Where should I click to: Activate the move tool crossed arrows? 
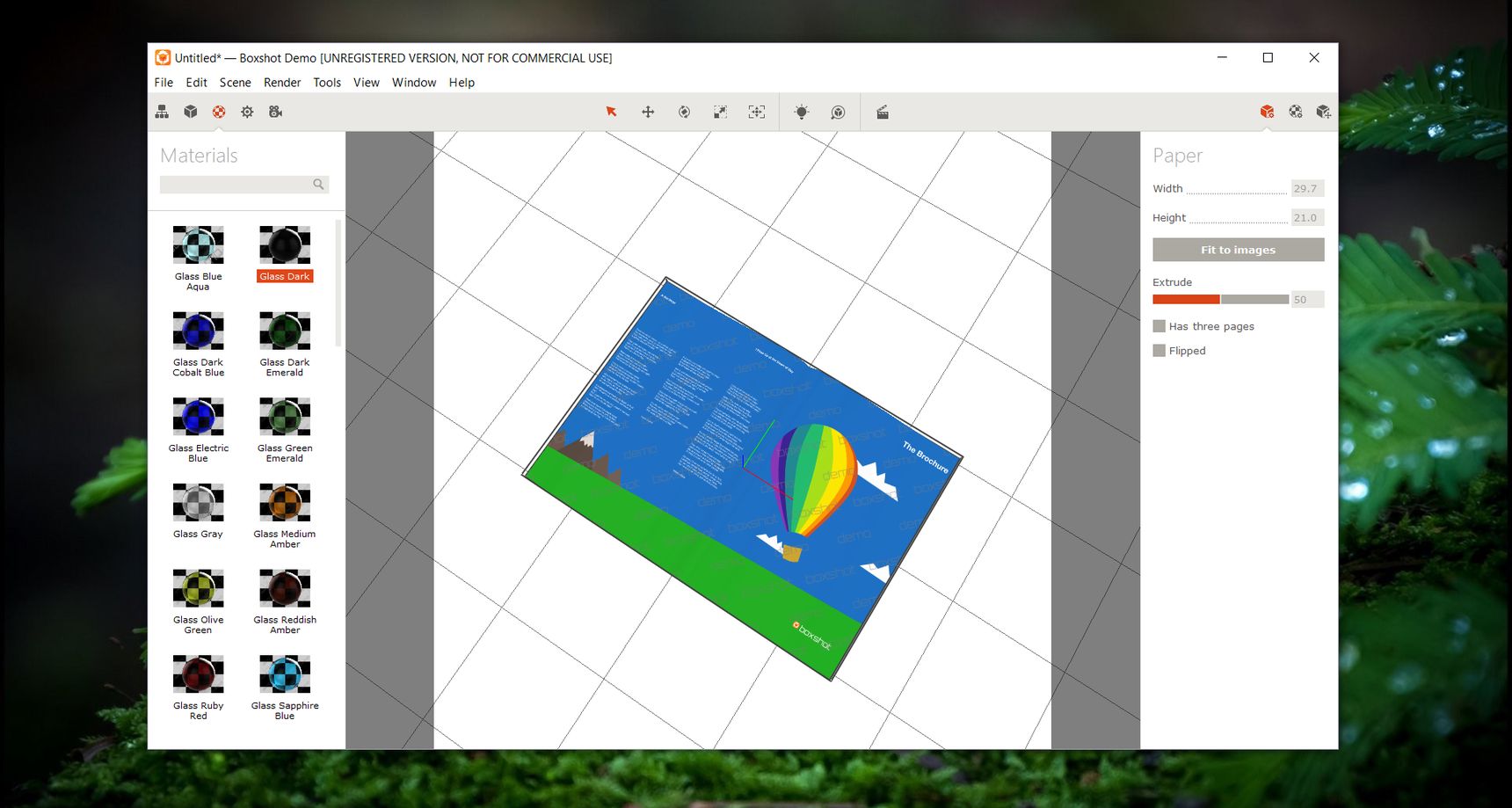[648, 112]
